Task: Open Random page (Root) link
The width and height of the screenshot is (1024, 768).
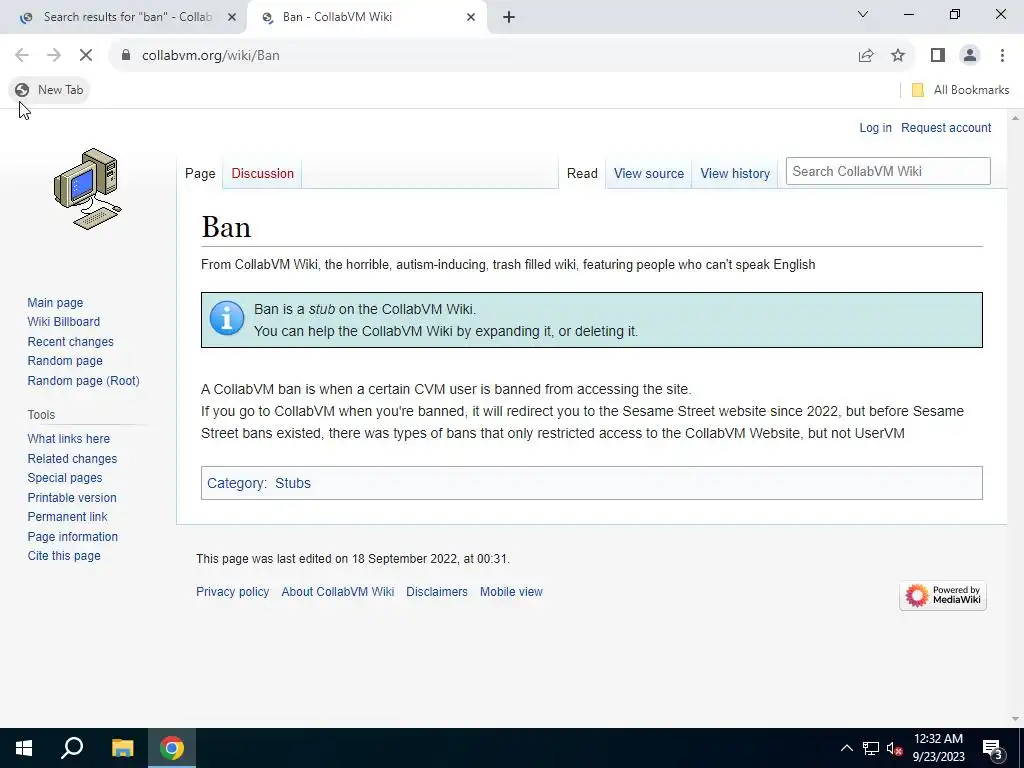Action: [x=83, y=380]
